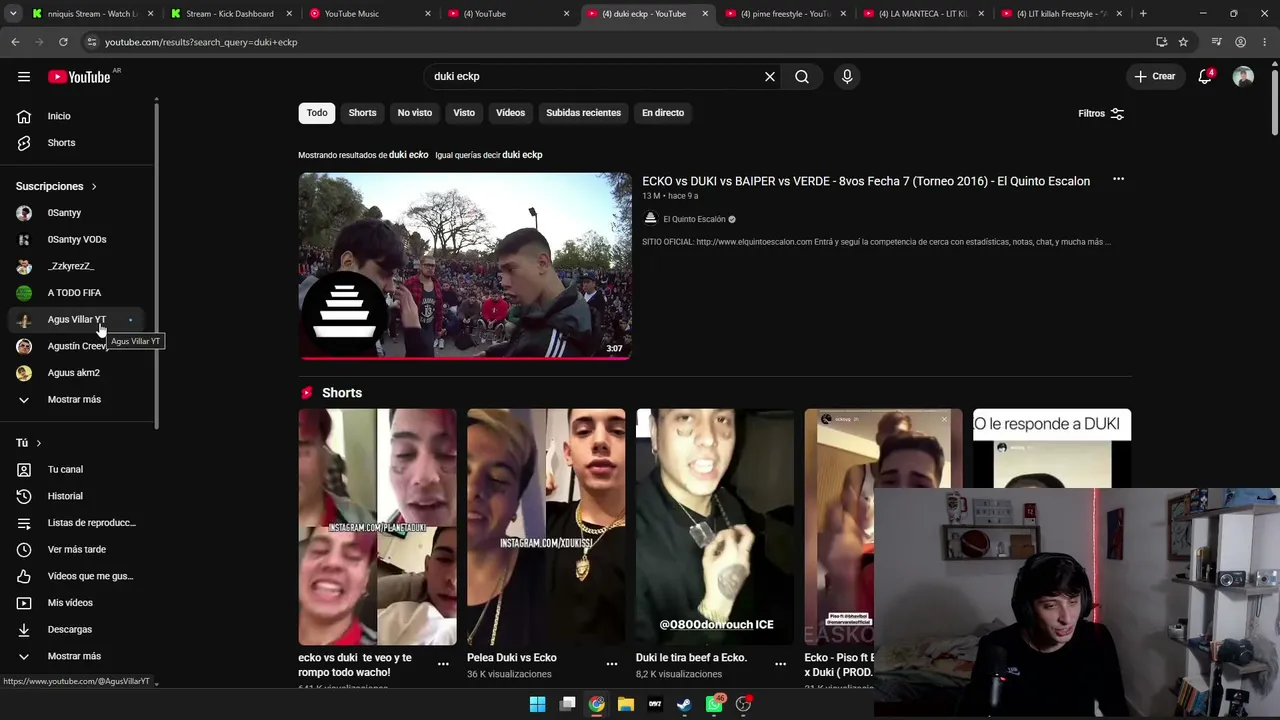Open Historial in the sidebar

(78, 496)
